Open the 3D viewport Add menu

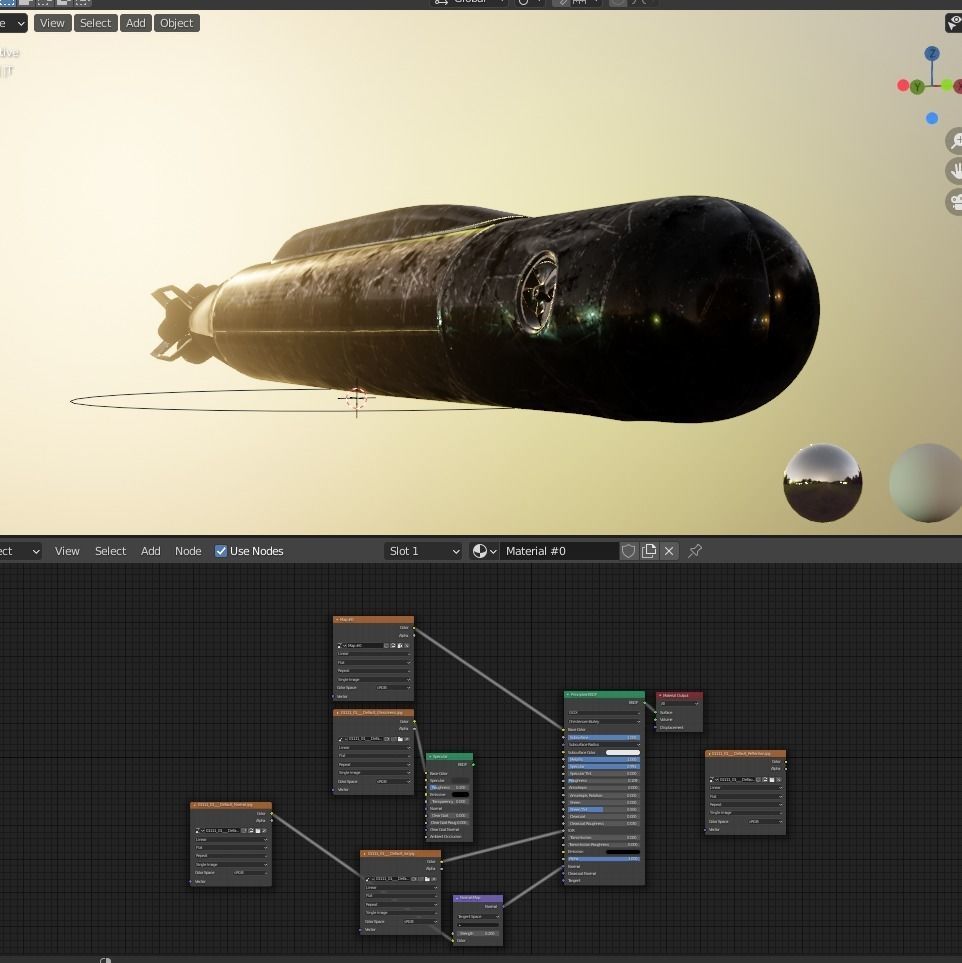click(x=136, y=23)
